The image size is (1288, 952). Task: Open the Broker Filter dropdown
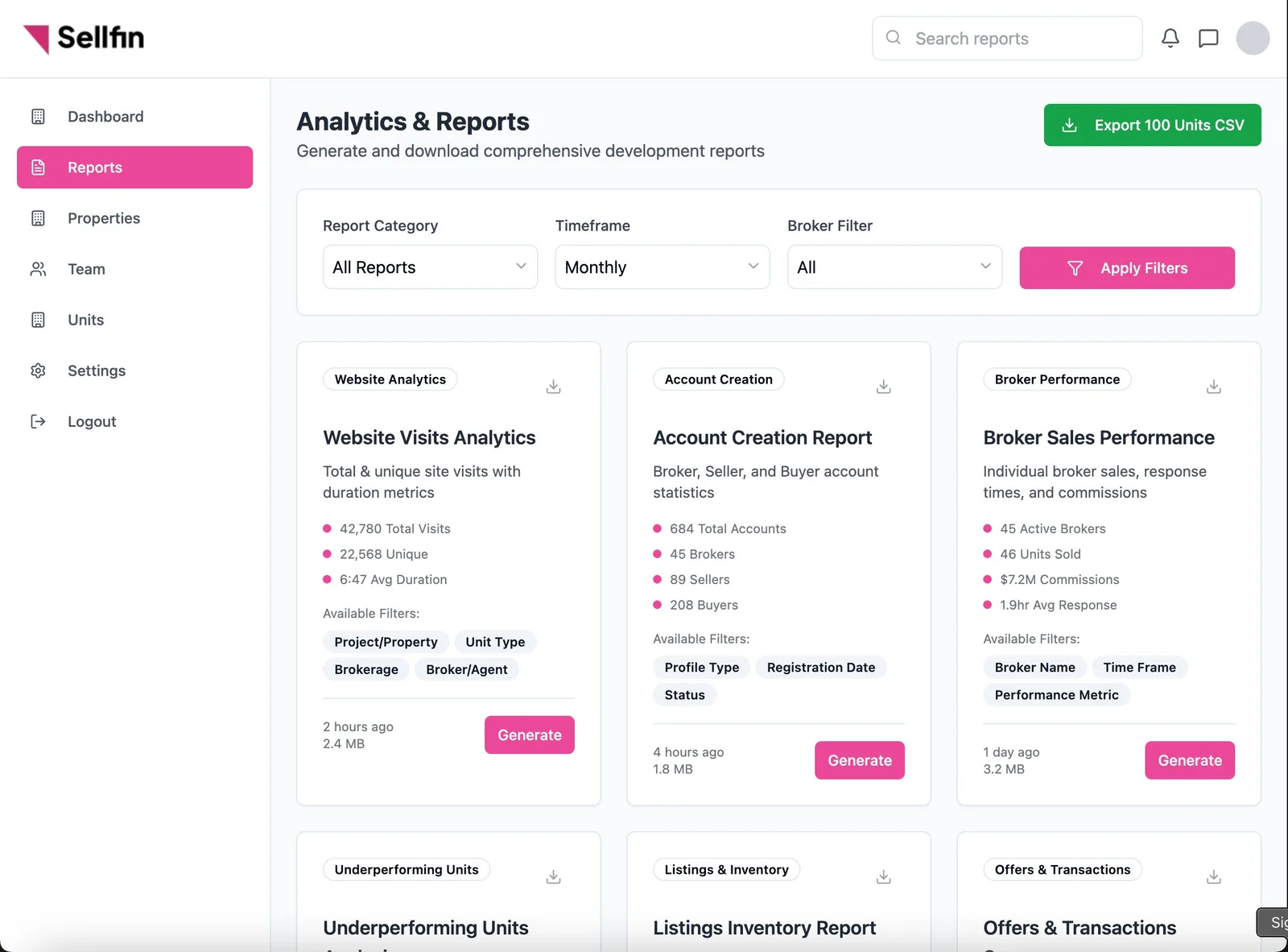click(894, 267)
